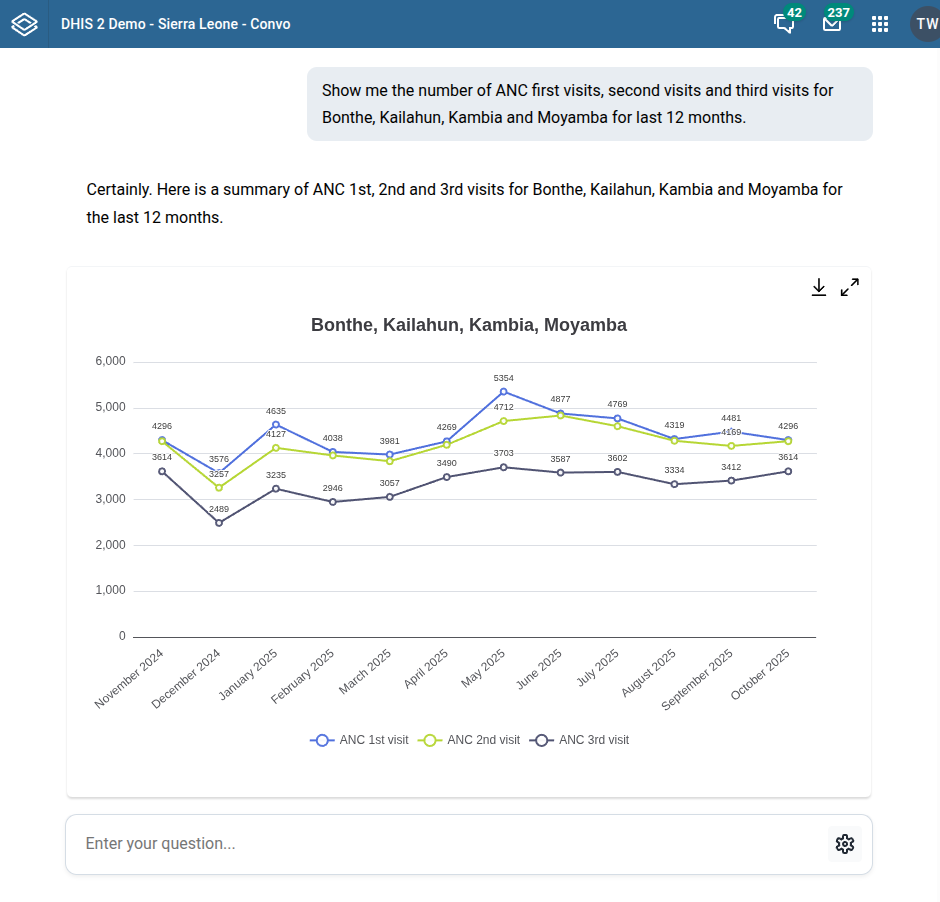
Task: Toggle ANC 2nd visit series in legend
Action: 469,740
